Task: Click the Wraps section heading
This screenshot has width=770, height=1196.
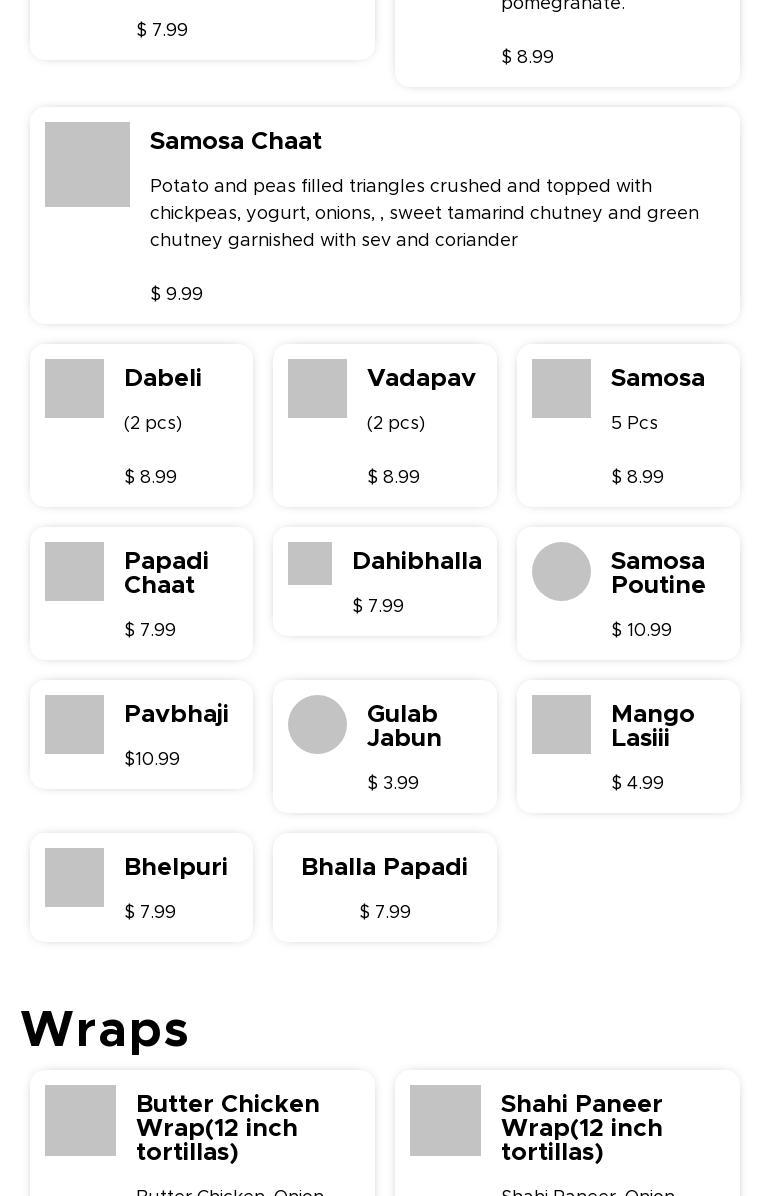Action: (105, 1029)
